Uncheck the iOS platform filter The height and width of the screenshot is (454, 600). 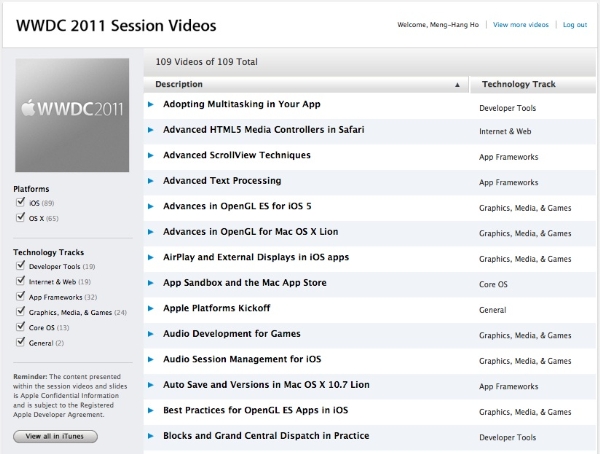20,202
